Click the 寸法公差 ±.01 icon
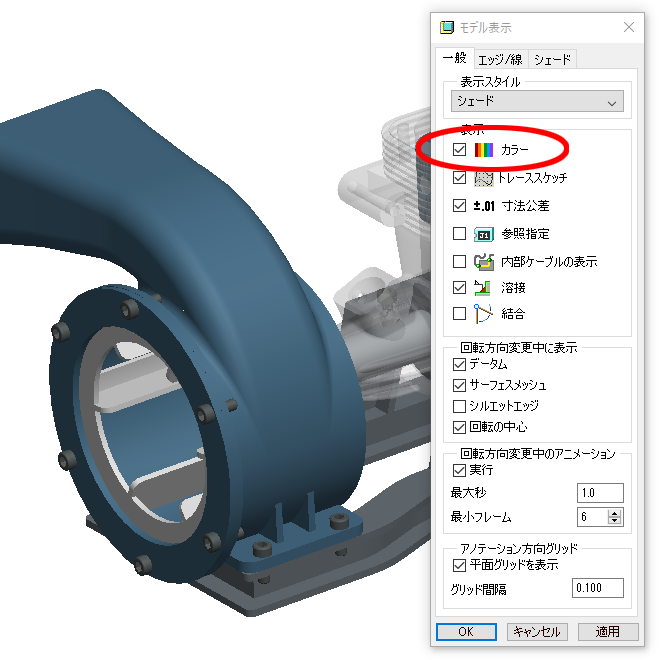660x660 pixels. tap(484, 206)
